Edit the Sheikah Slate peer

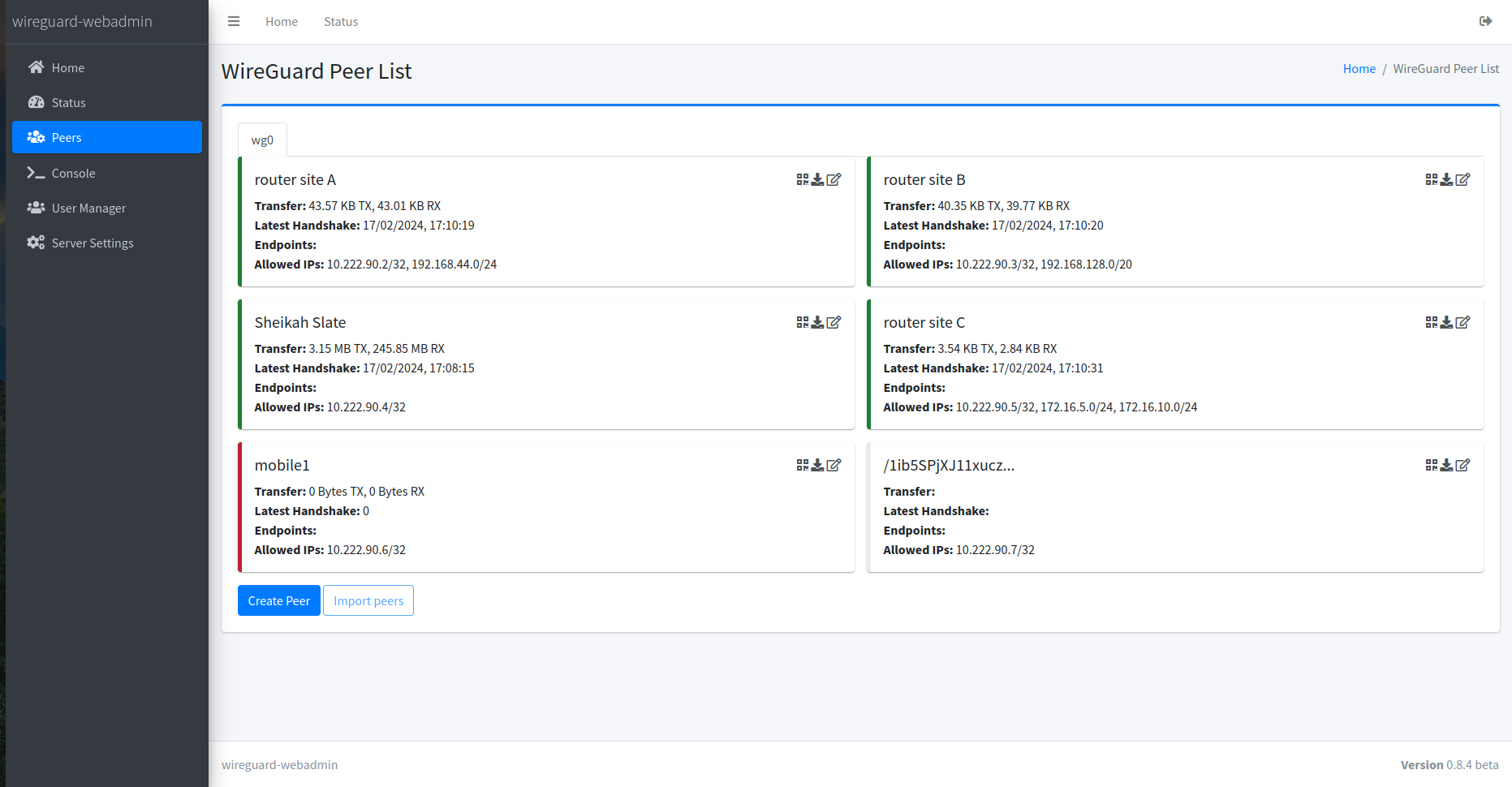[x=834, y=322]
